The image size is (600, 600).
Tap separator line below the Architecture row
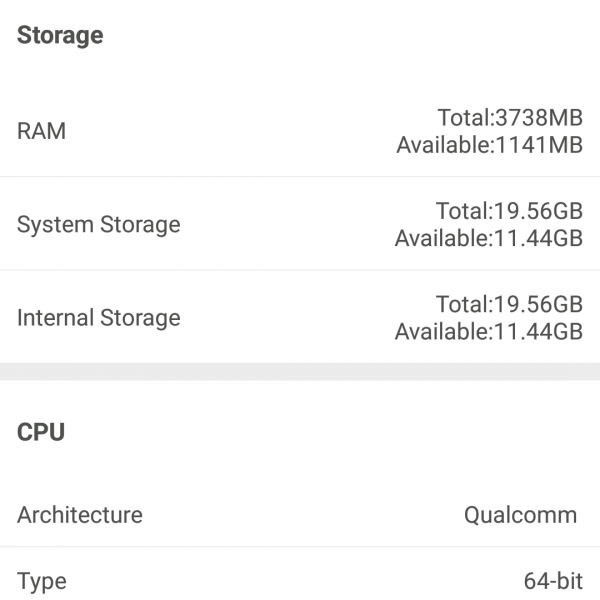click(x=300, y=547)
